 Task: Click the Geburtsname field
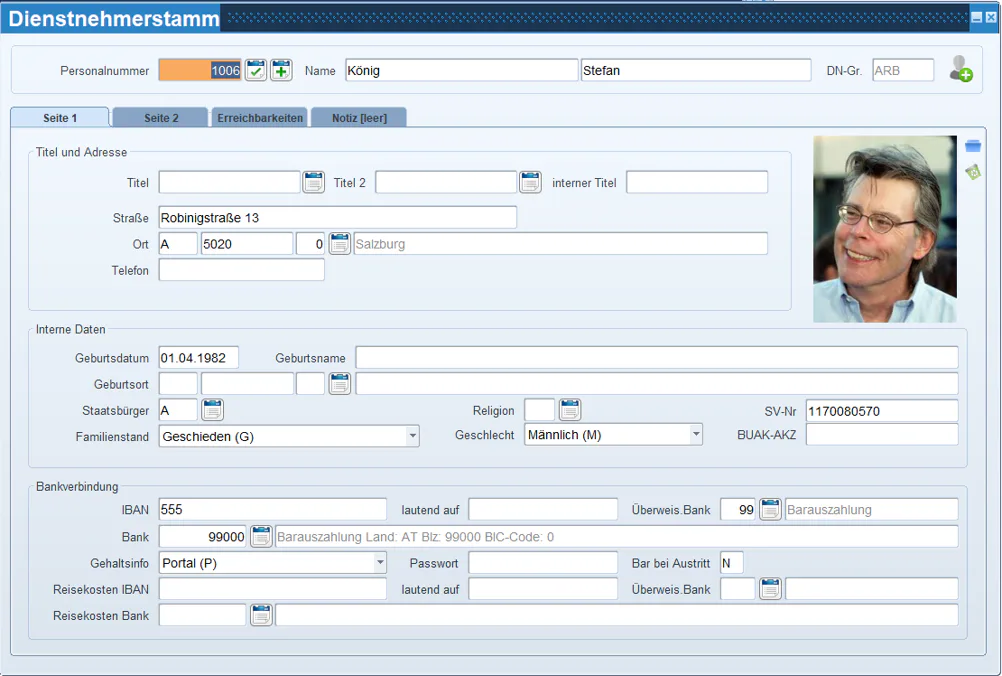(657, 357)
